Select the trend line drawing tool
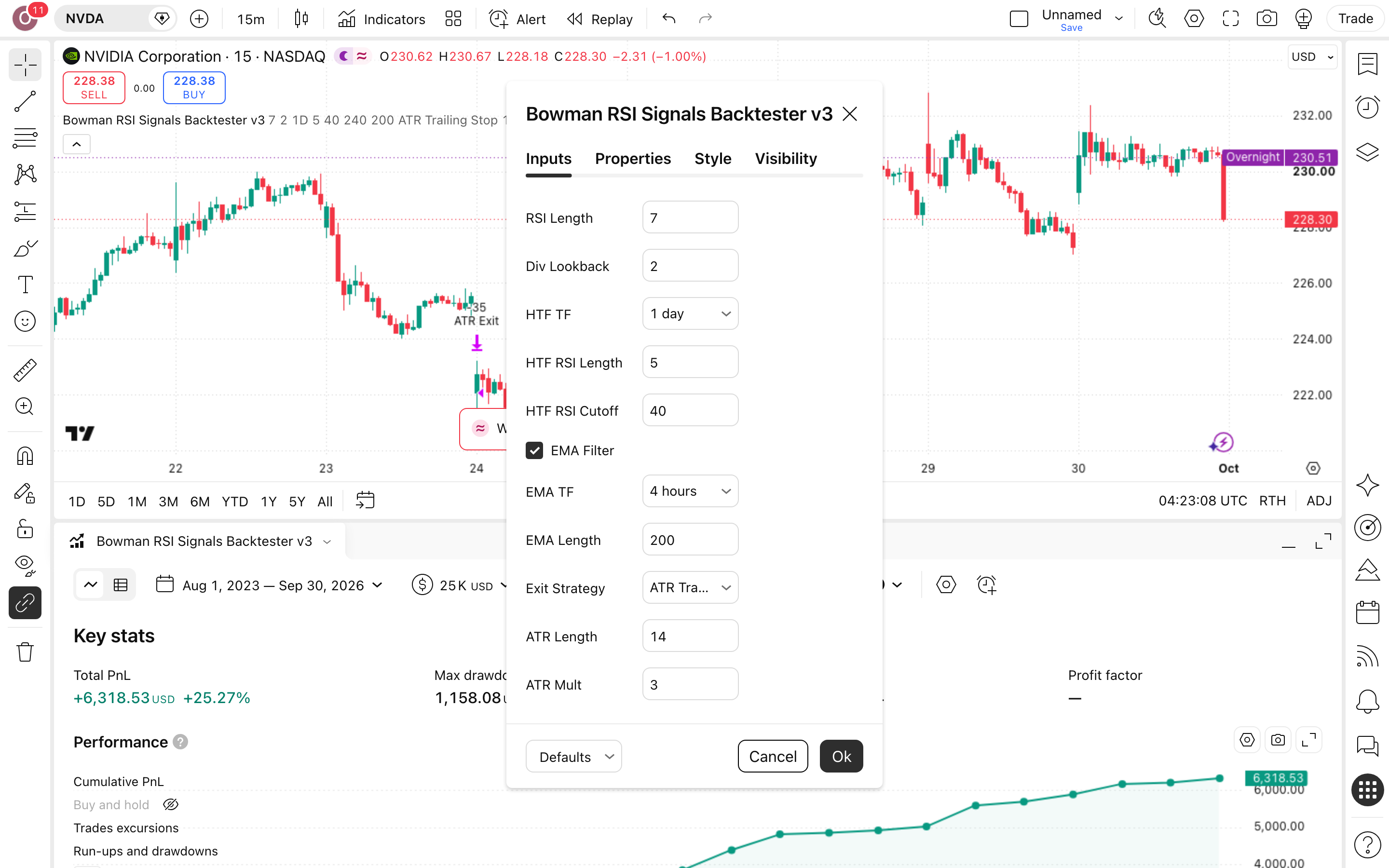Viewport: 1389px width, 868px height. (25, 102)
